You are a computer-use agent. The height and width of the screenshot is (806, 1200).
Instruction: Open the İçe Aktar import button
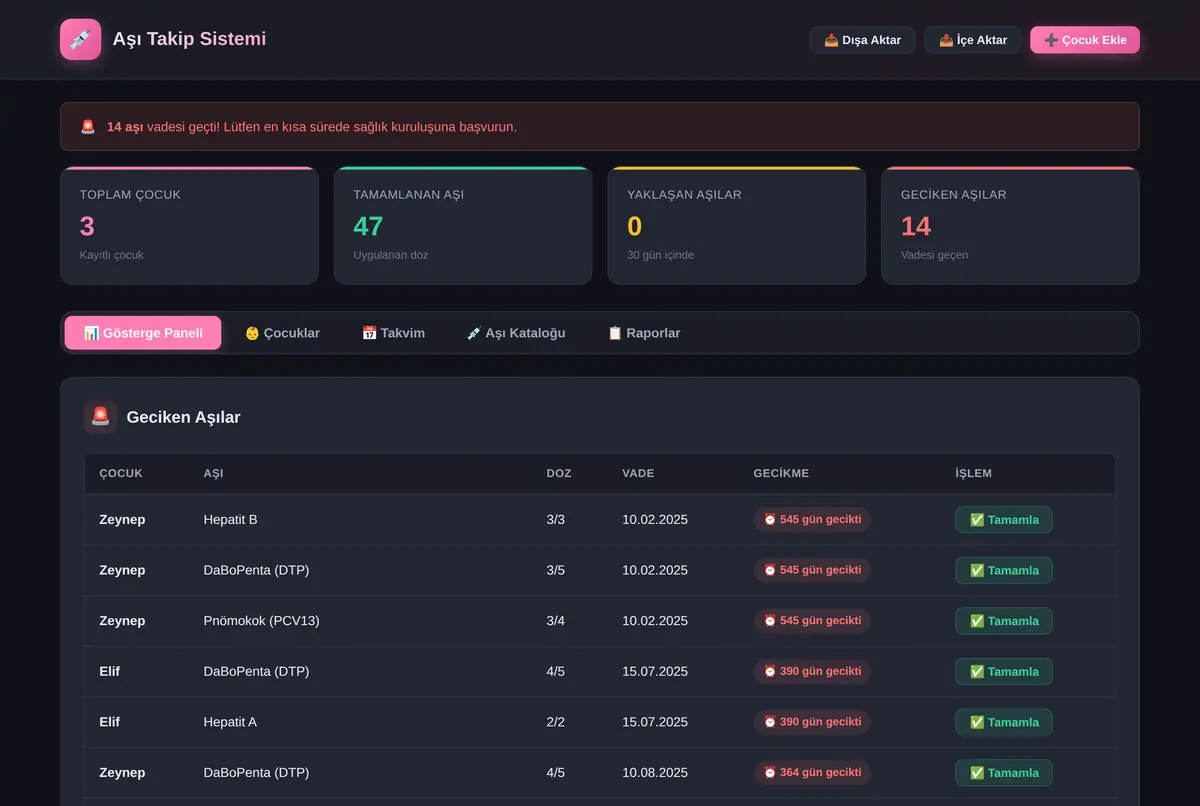click(973, 40)
